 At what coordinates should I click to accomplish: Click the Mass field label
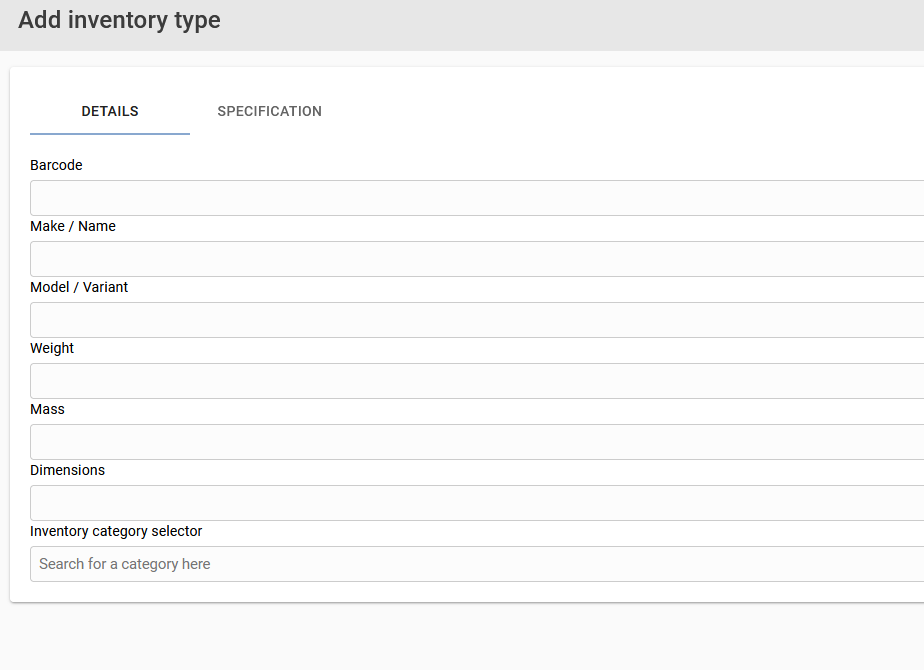(47, 409)
